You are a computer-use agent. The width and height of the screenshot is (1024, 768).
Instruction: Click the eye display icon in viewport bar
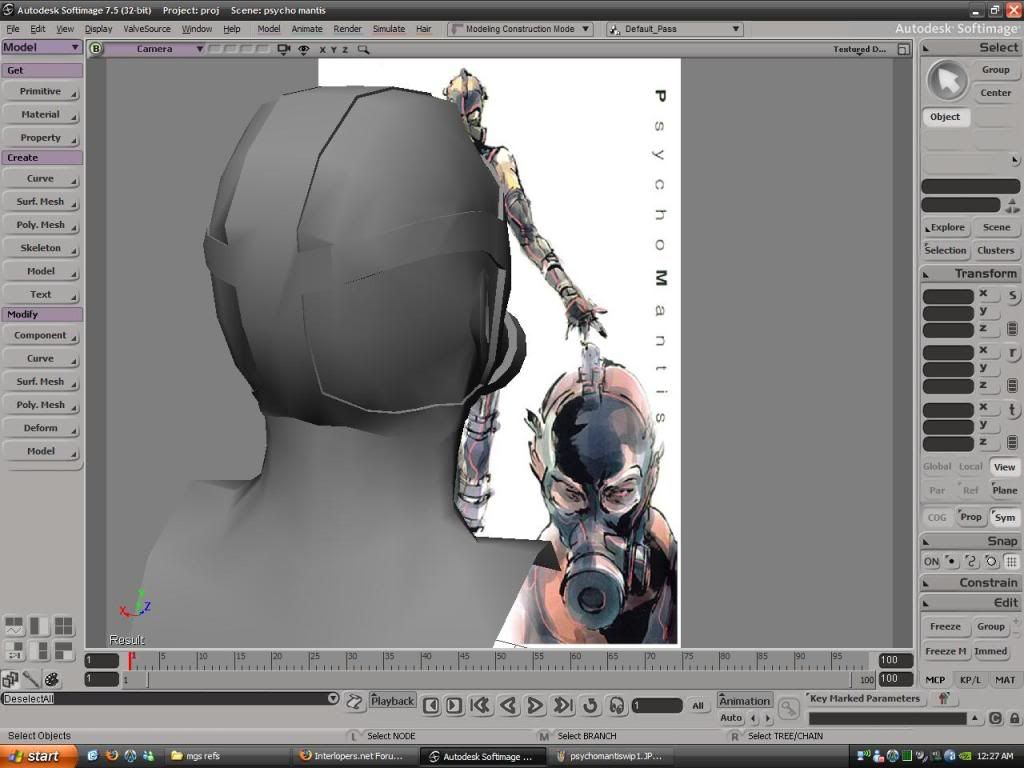click(x=303, y=49)
